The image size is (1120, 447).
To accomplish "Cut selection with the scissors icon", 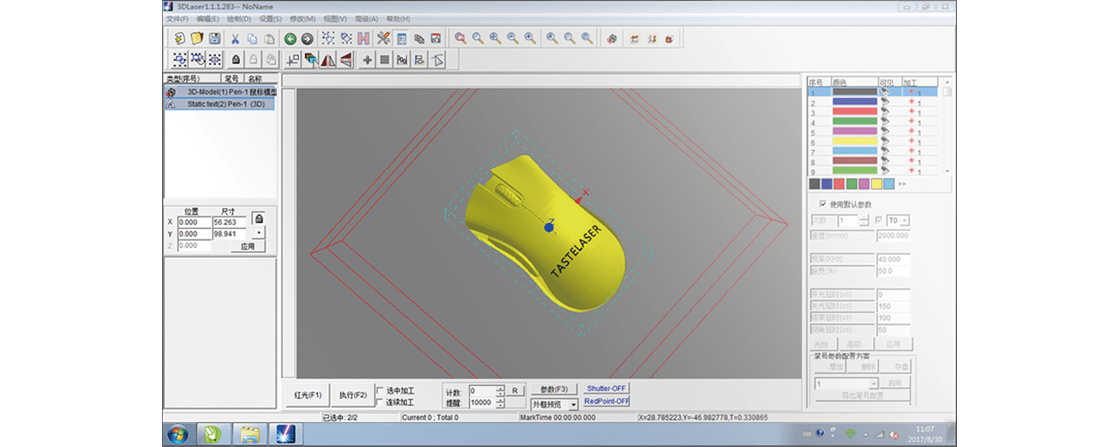I will point(235,39).
